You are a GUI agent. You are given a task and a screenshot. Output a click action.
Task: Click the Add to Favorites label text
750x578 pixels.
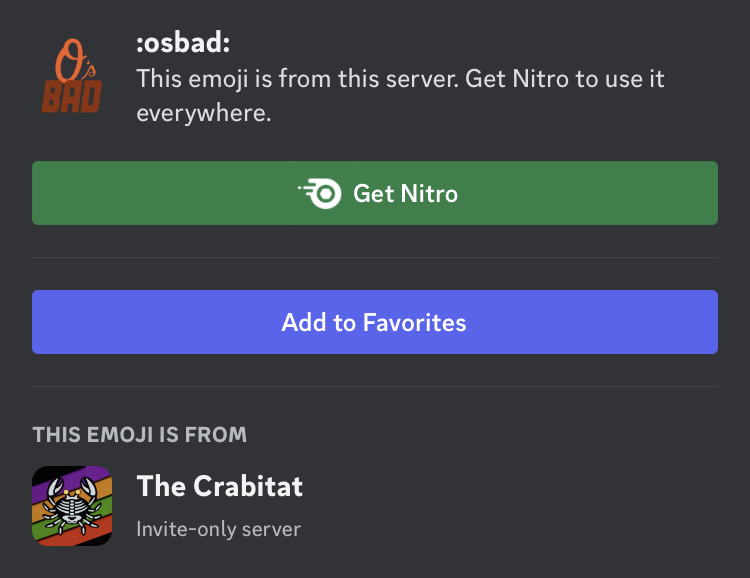(374, 322)
